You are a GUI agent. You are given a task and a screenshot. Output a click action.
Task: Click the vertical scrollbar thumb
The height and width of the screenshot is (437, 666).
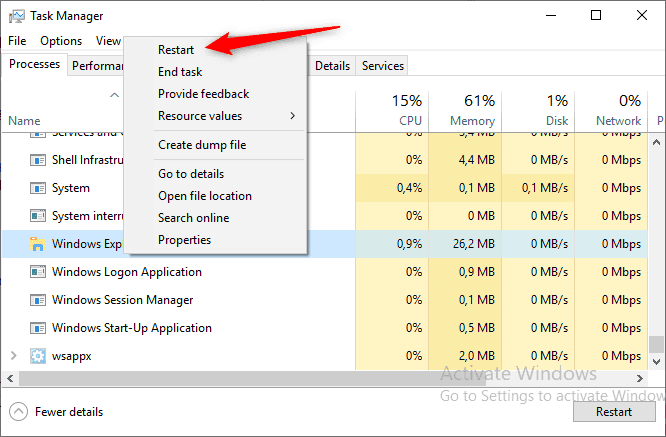click(x=656, y=344)
